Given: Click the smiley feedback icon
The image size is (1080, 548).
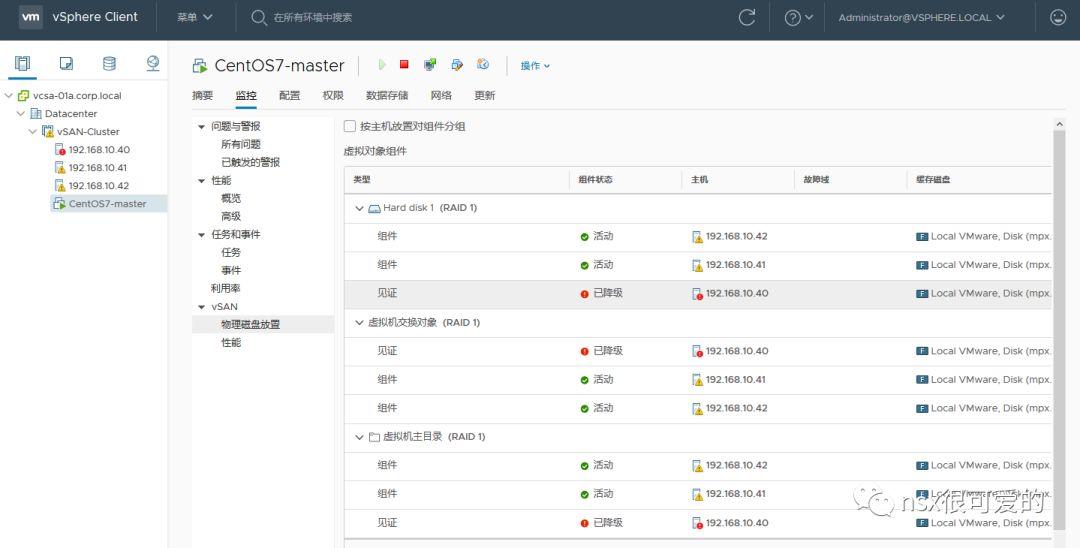Looking at the screenshot, I should (1058, 18).
